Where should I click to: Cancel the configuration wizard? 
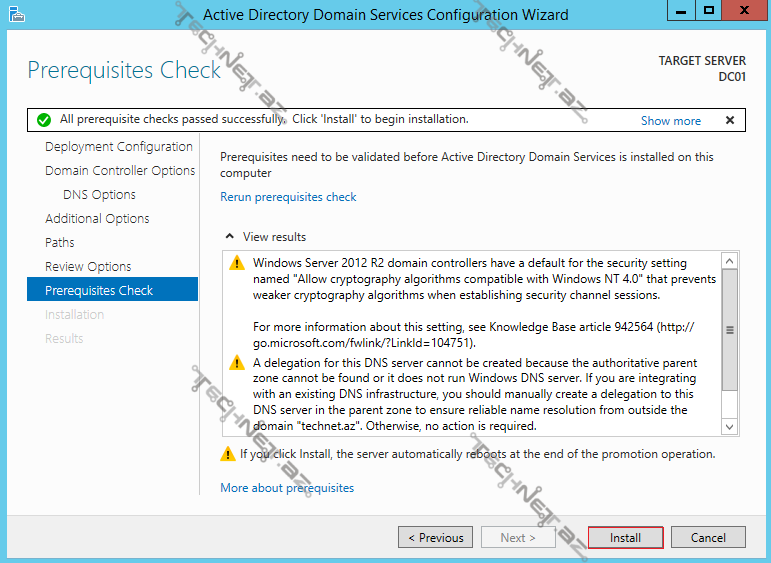(x=708, y=537)
